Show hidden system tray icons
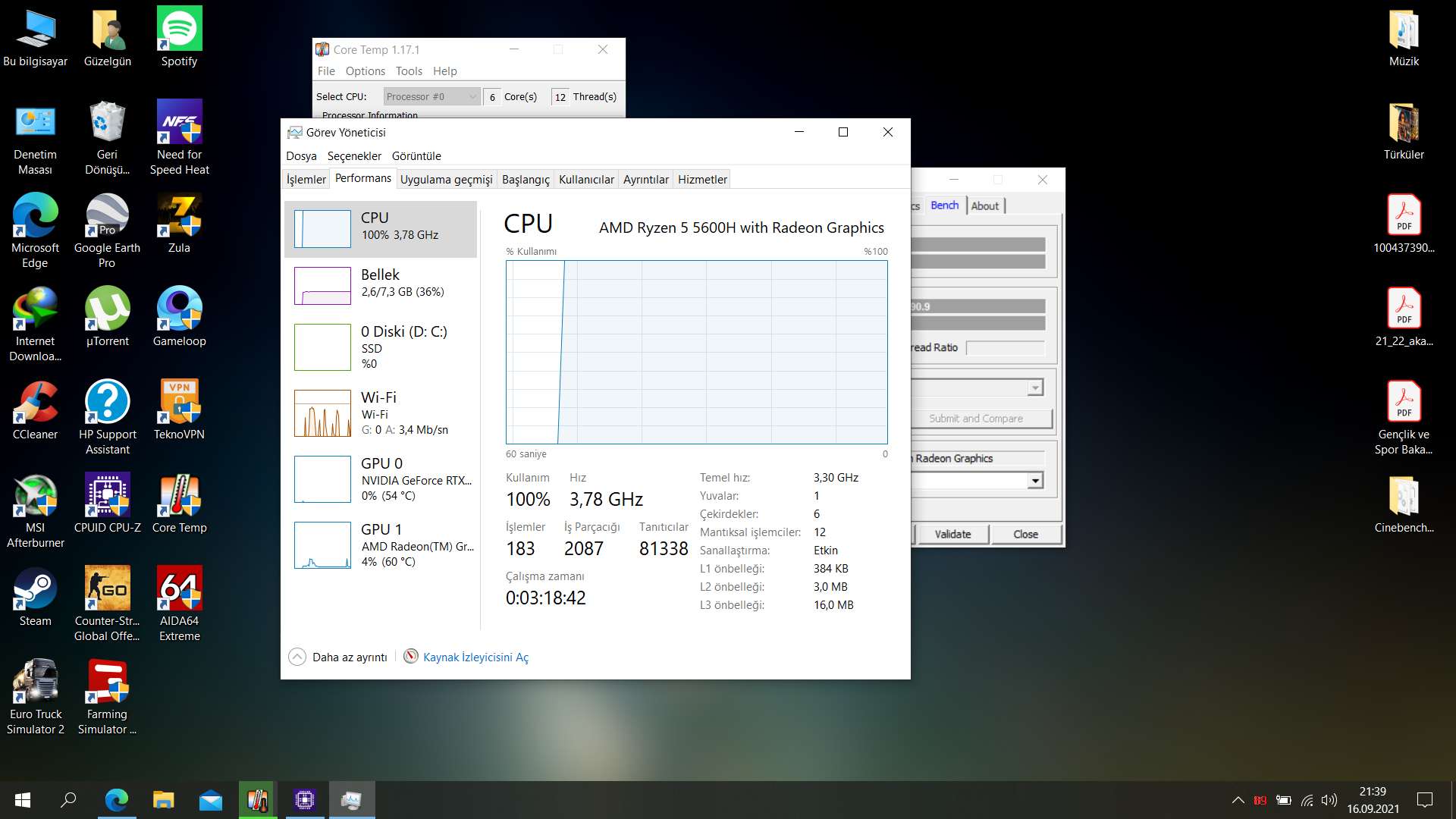The width and height of the screenshot is (1456, 819). coord(1238,800)
